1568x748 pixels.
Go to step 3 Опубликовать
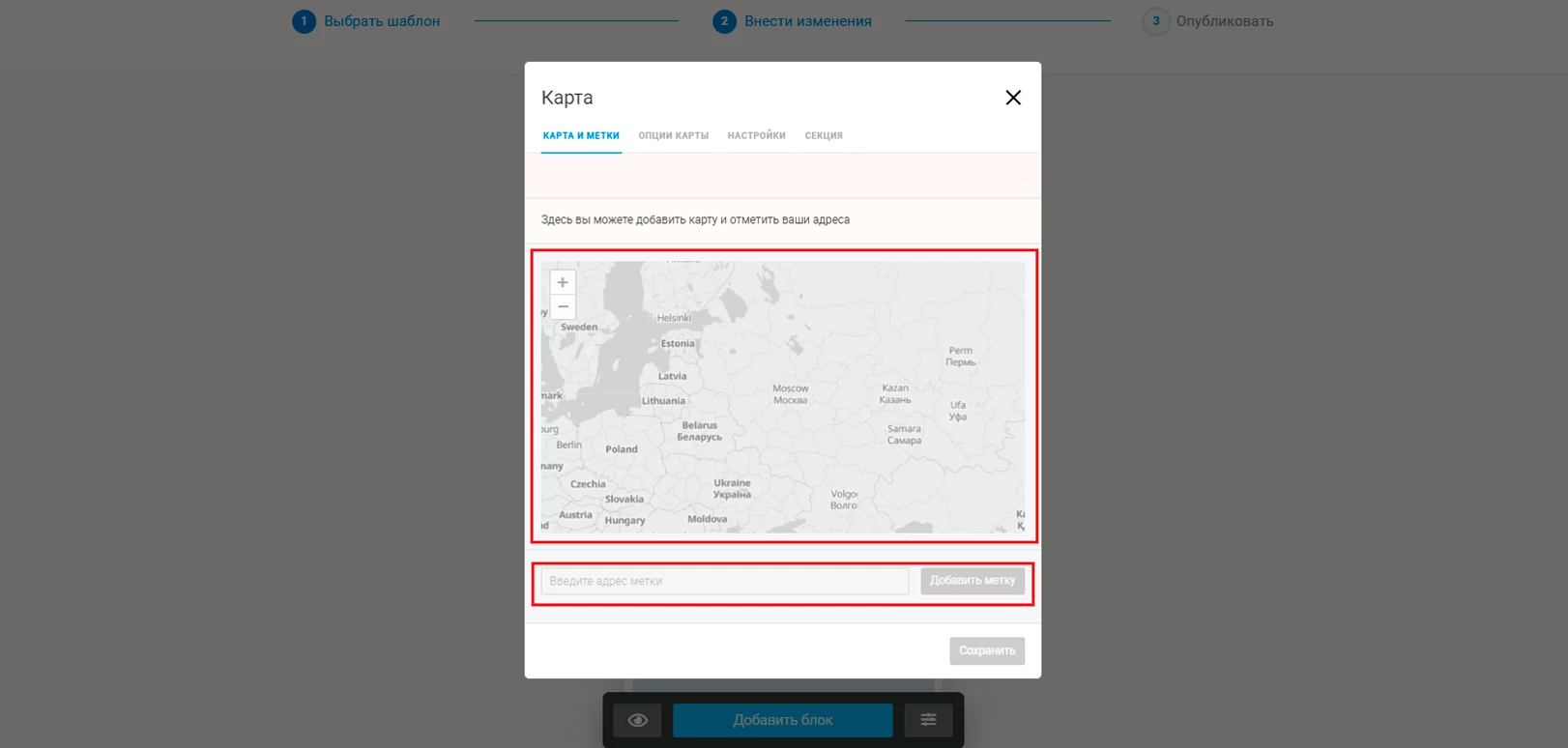pos(1208,21)
